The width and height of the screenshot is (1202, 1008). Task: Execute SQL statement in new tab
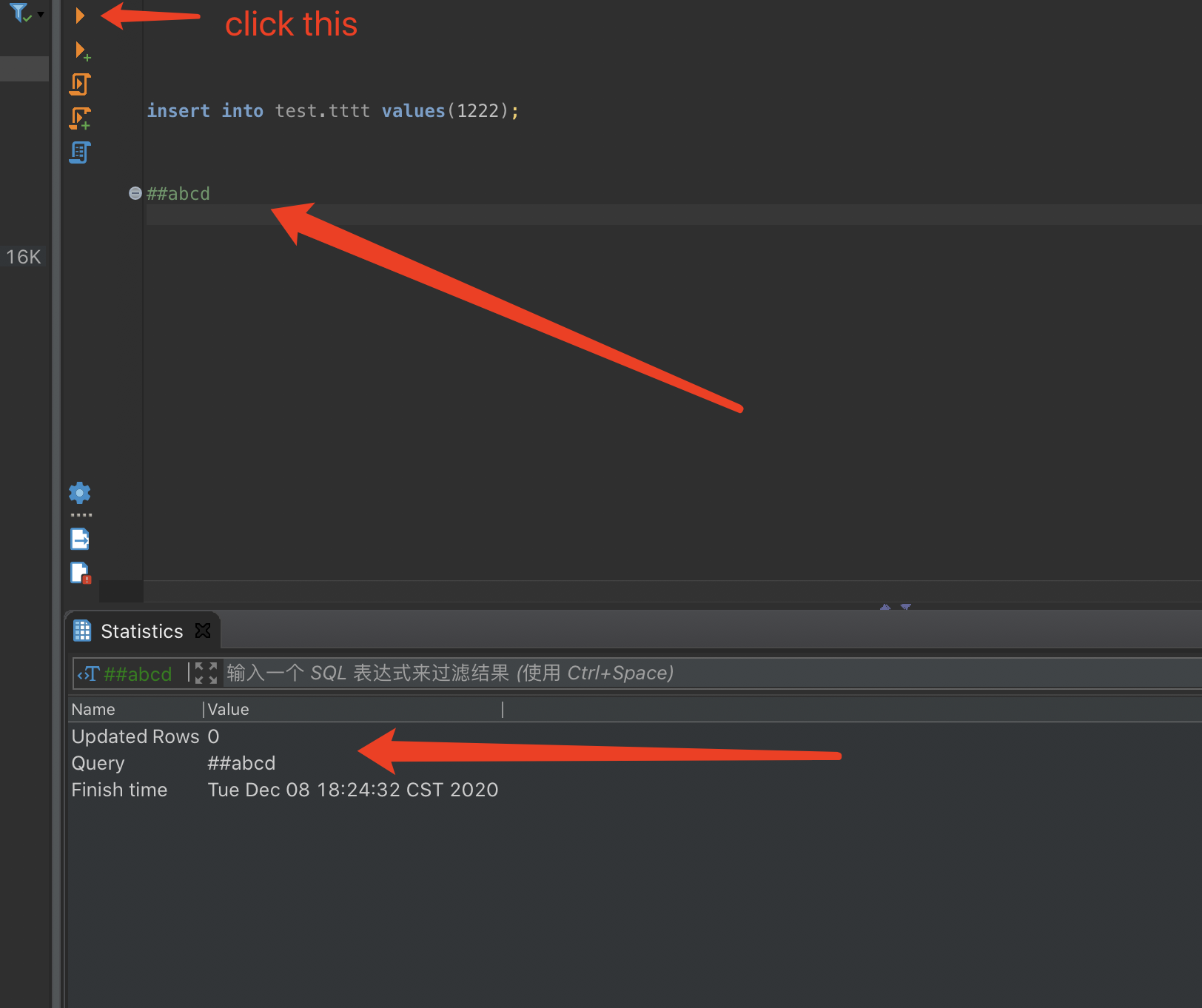(81, 50)
